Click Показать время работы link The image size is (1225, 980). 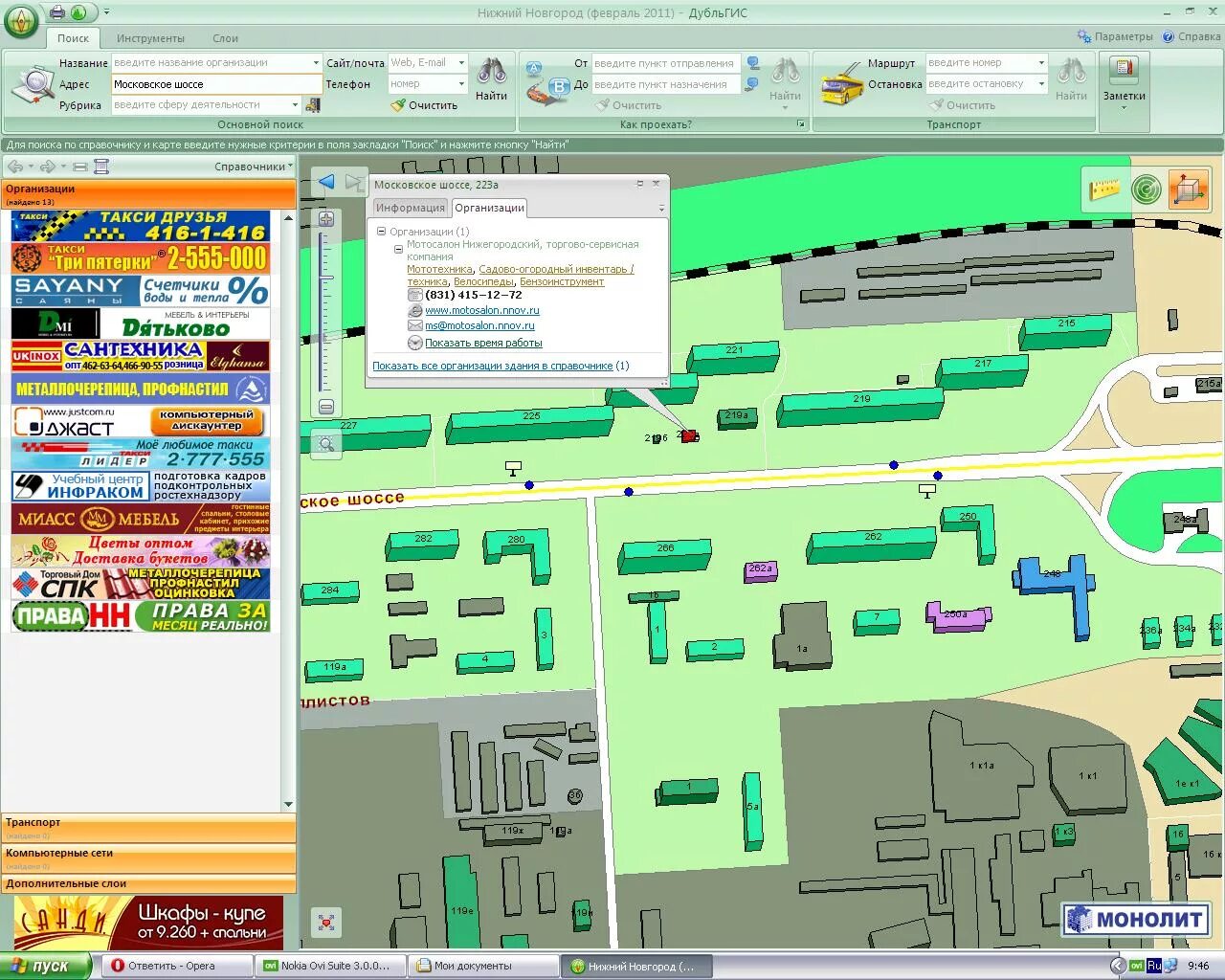click(x=483, y=343)
